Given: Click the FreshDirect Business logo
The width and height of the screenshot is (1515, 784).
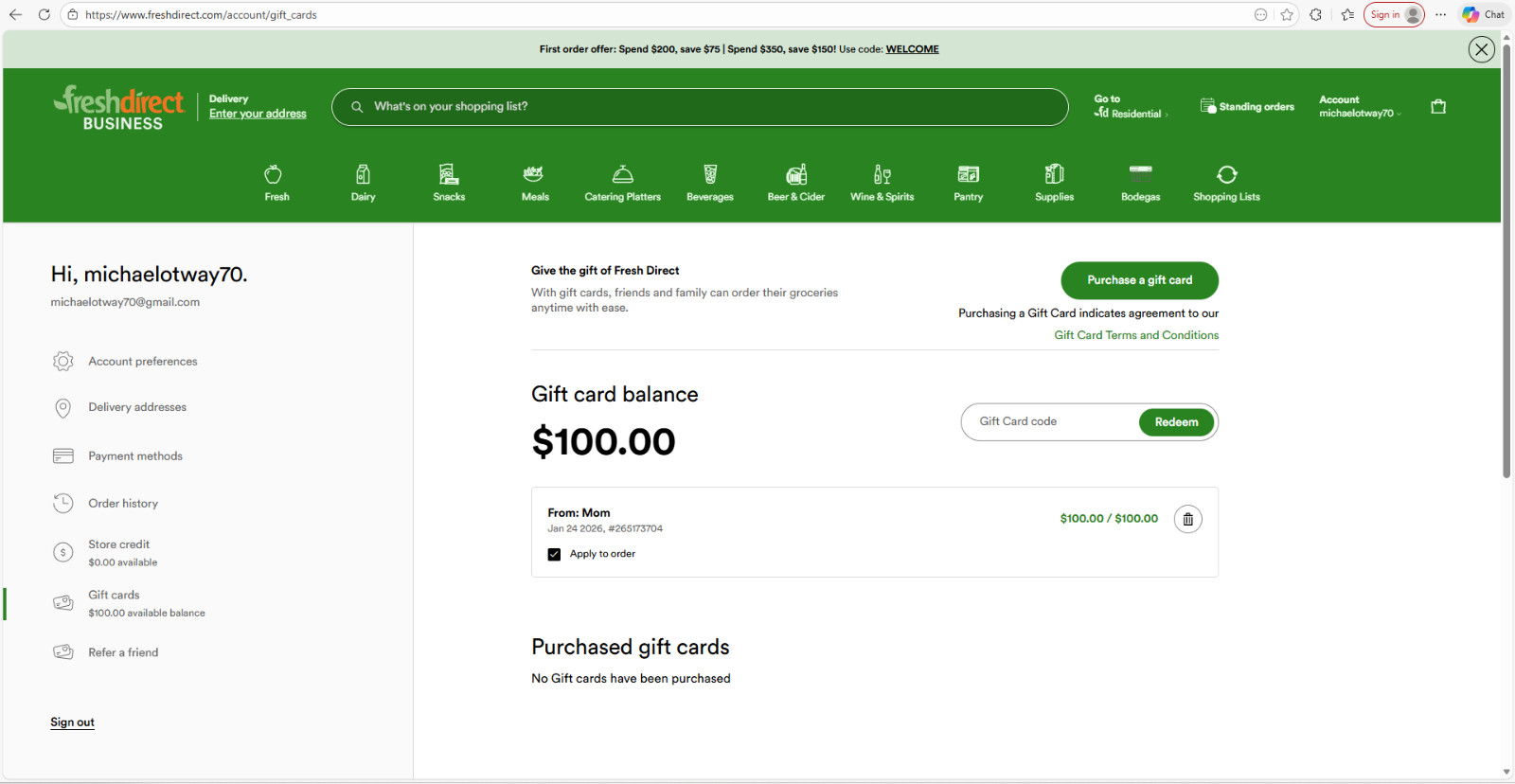Looking at the screenshot, I should [x=119, y=108].
